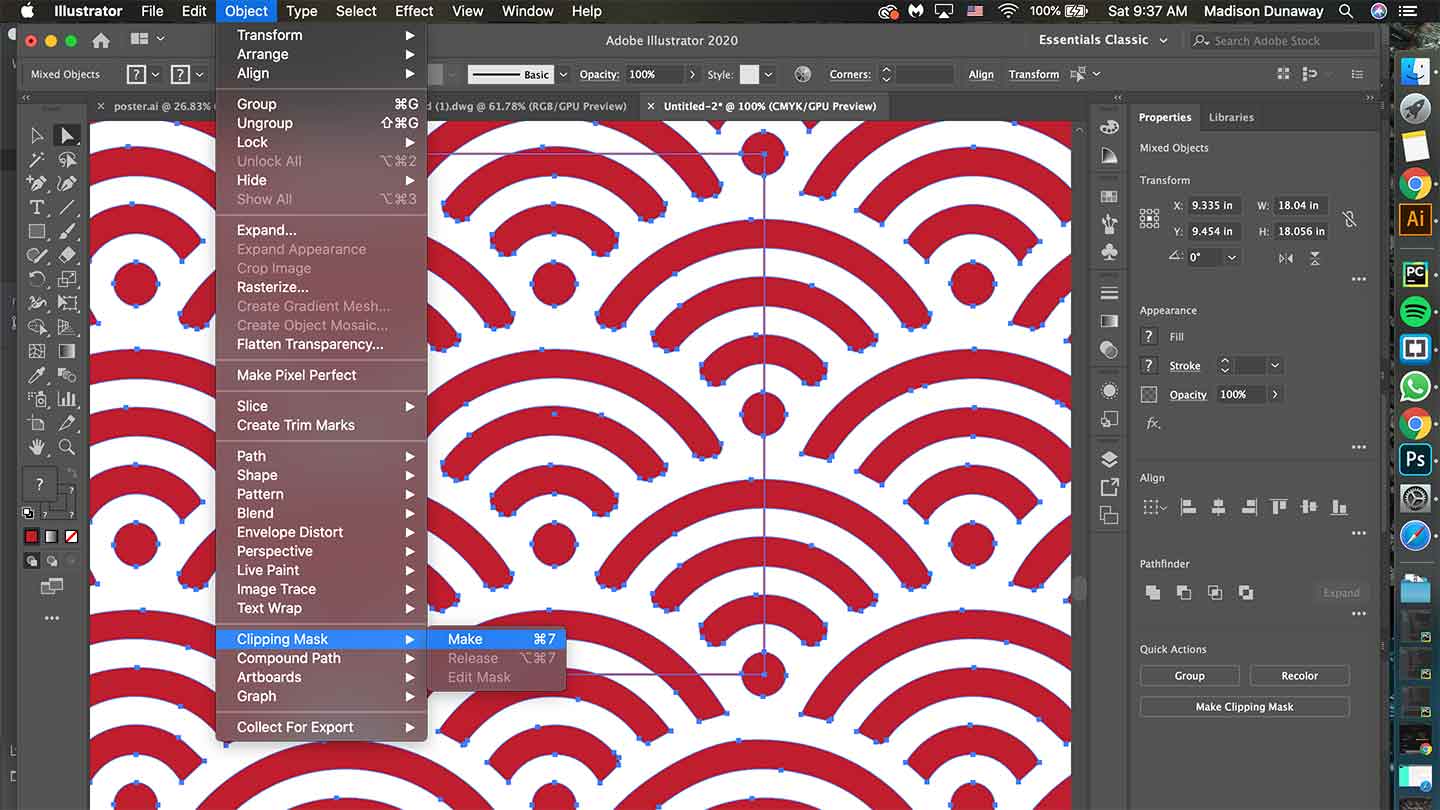The image size is (1440, 810).
Task: Open Photoshop from the Dock
Action: (1415, 459)
